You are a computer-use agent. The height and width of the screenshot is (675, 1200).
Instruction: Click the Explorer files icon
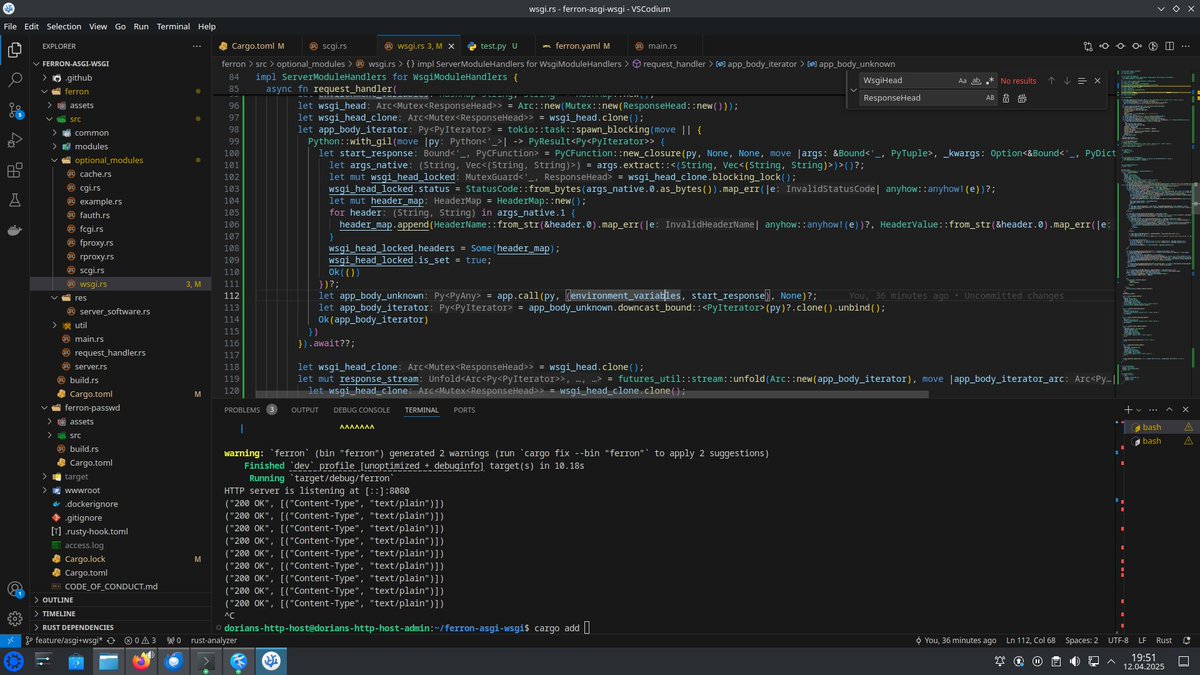click(15, 49)
